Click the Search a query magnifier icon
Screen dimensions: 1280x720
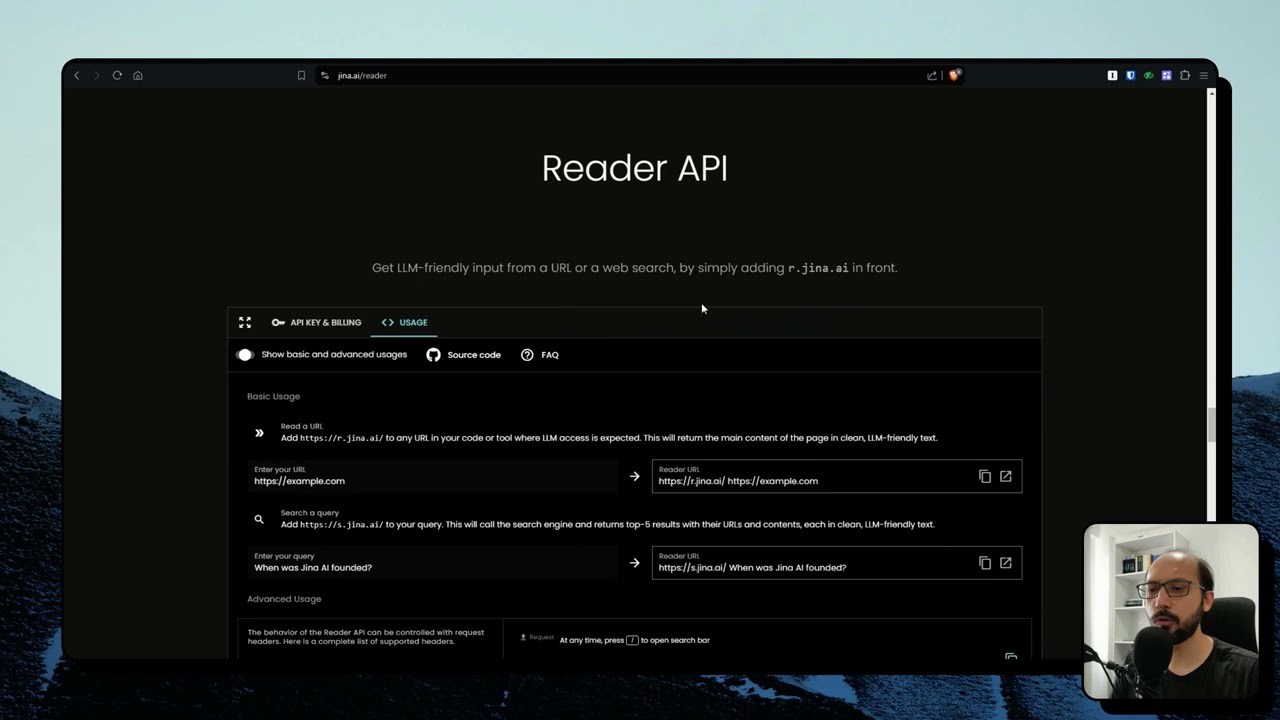point(259,519)
